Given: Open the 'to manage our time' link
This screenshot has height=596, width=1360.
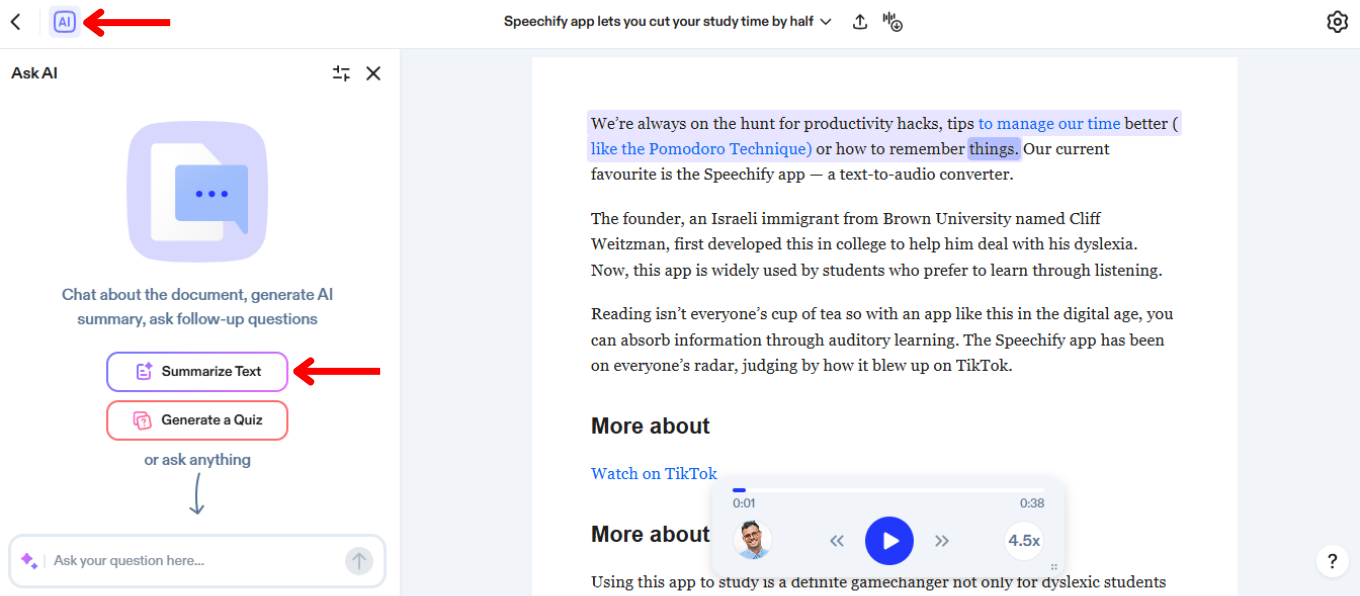Looking at the screenshot, I should [x=1049, y=124].
